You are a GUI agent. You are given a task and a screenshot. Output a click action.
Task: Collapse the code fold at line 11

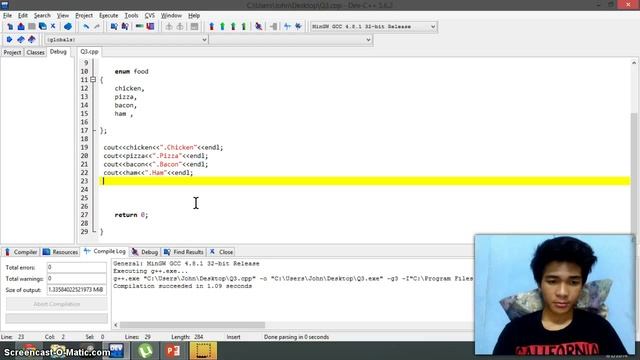coord(93,80)
